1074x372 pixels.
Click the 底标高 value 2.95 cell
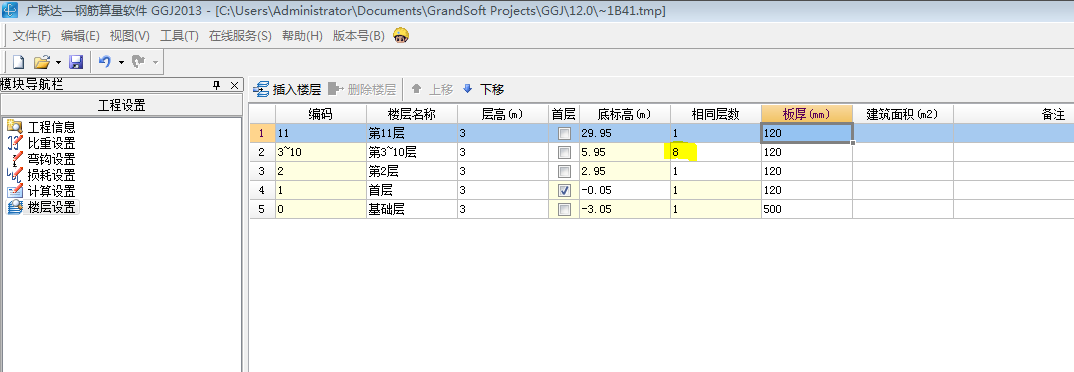[x=624, y=172]
